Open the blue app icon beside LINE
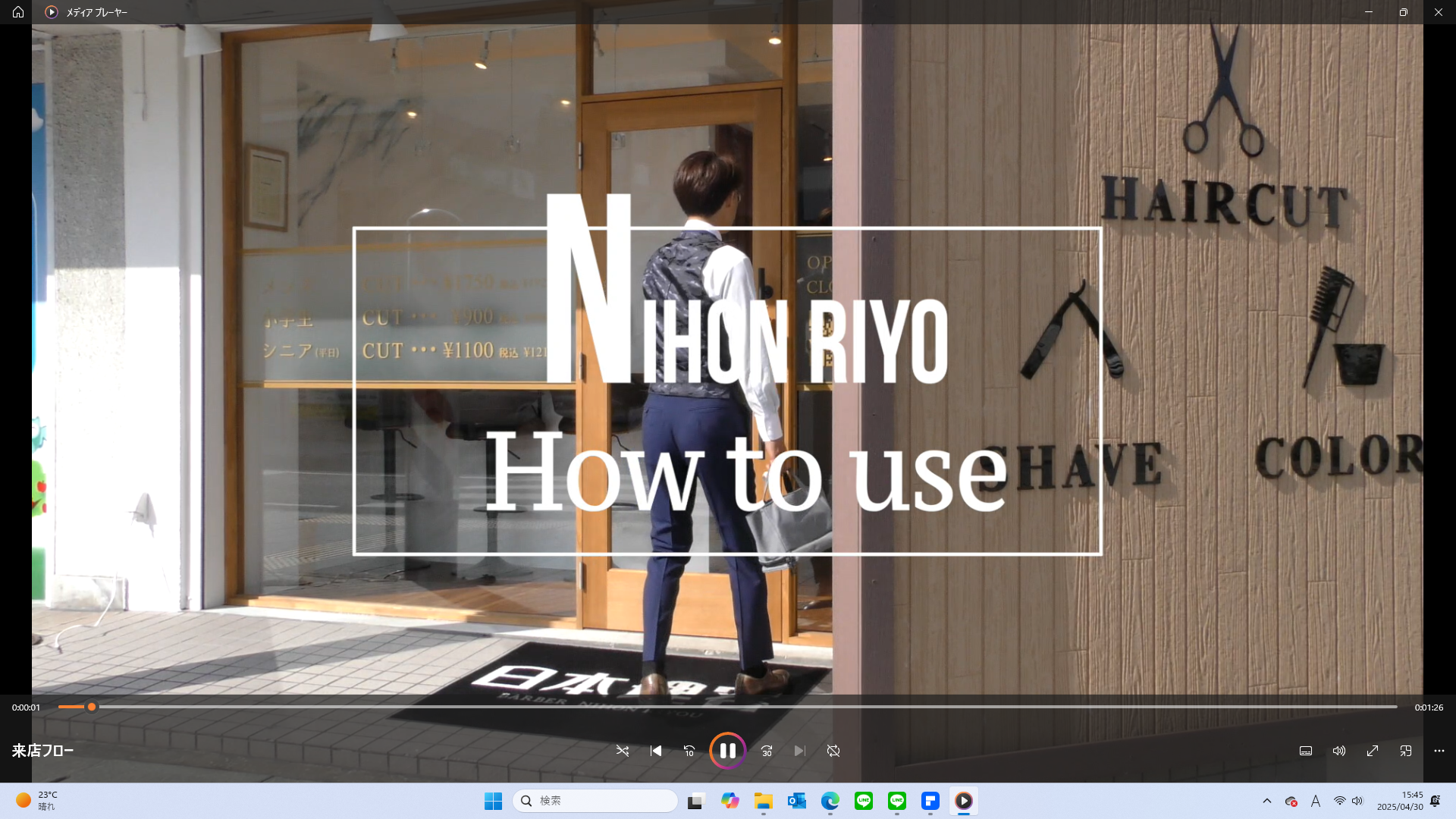 coord(930,801)
